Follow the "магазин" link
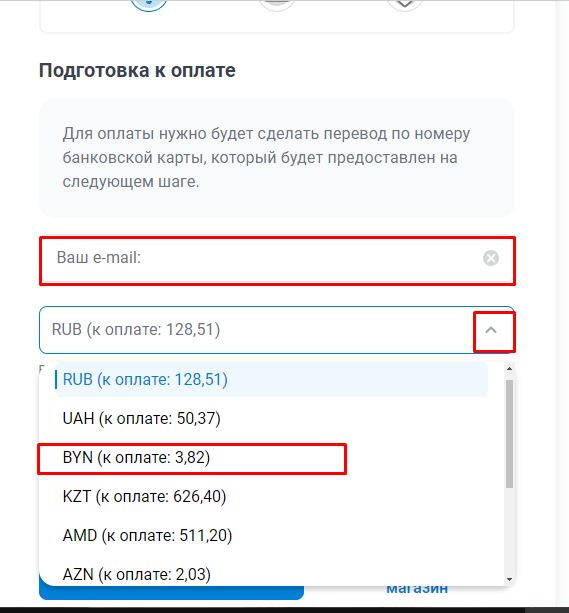The height and width of the screenshot is (613, 569). (x=417, y=589)
